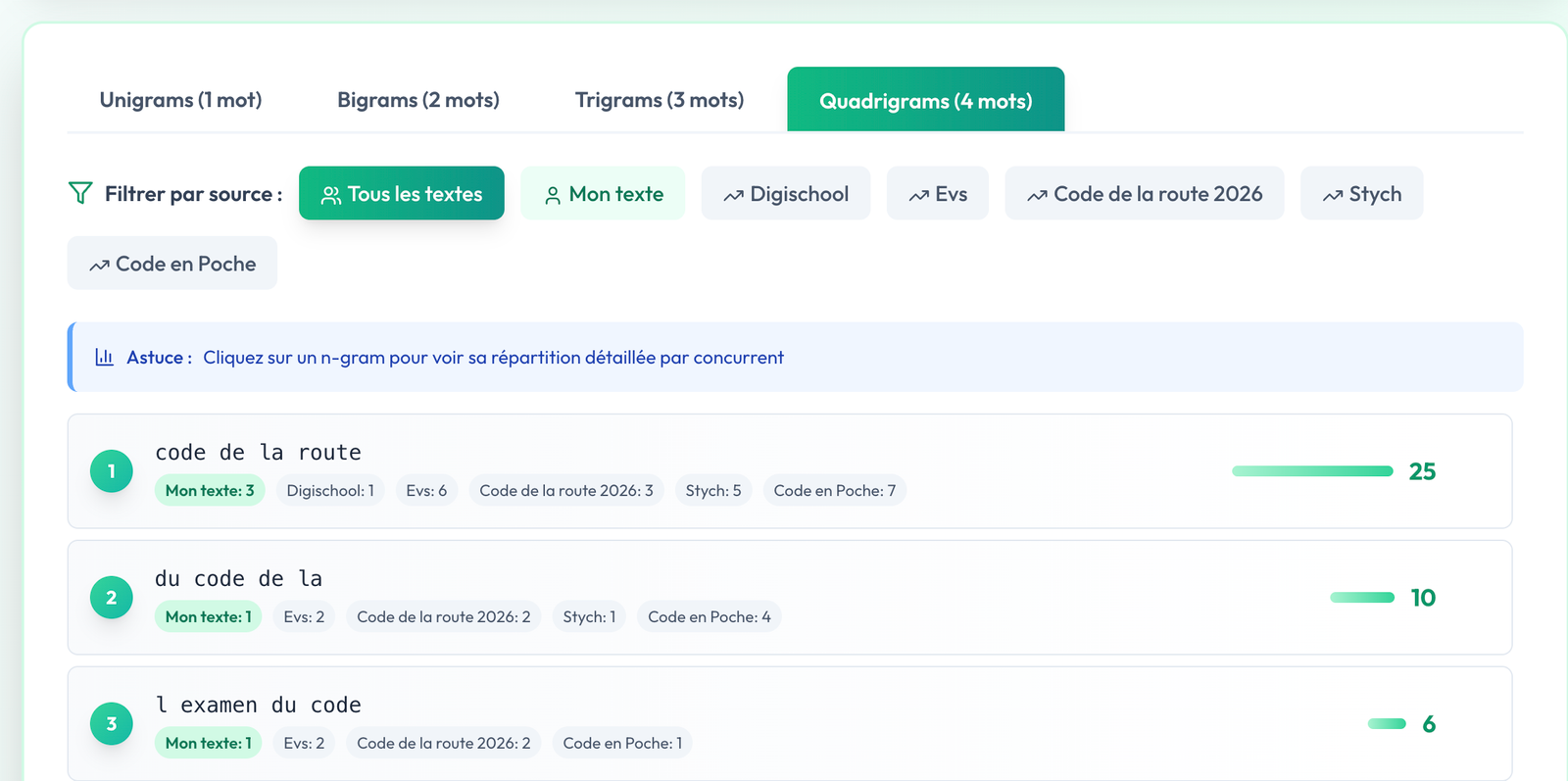Filter by Digischool source
This screenshot has height=781, width=1568.
tap(786, 193)
